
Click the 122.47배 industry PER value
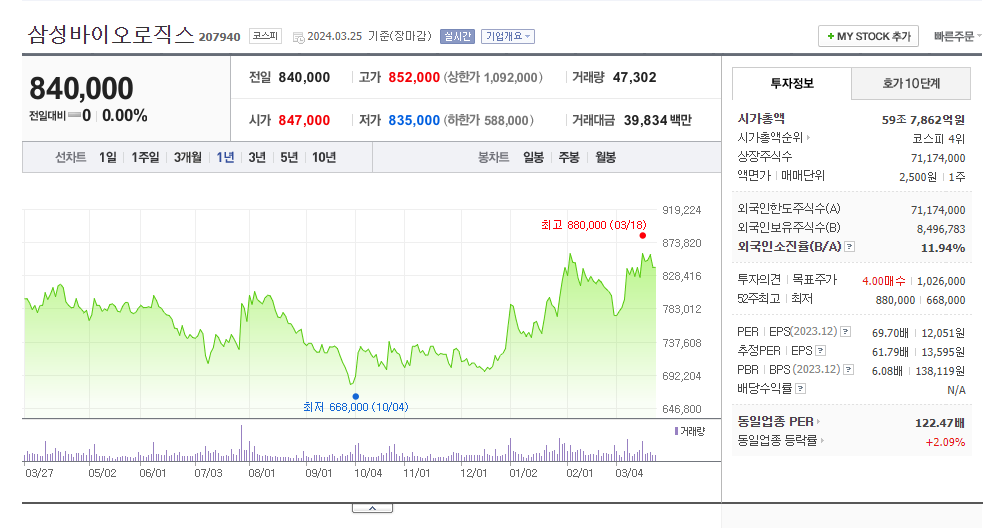(x=940, y=423)
